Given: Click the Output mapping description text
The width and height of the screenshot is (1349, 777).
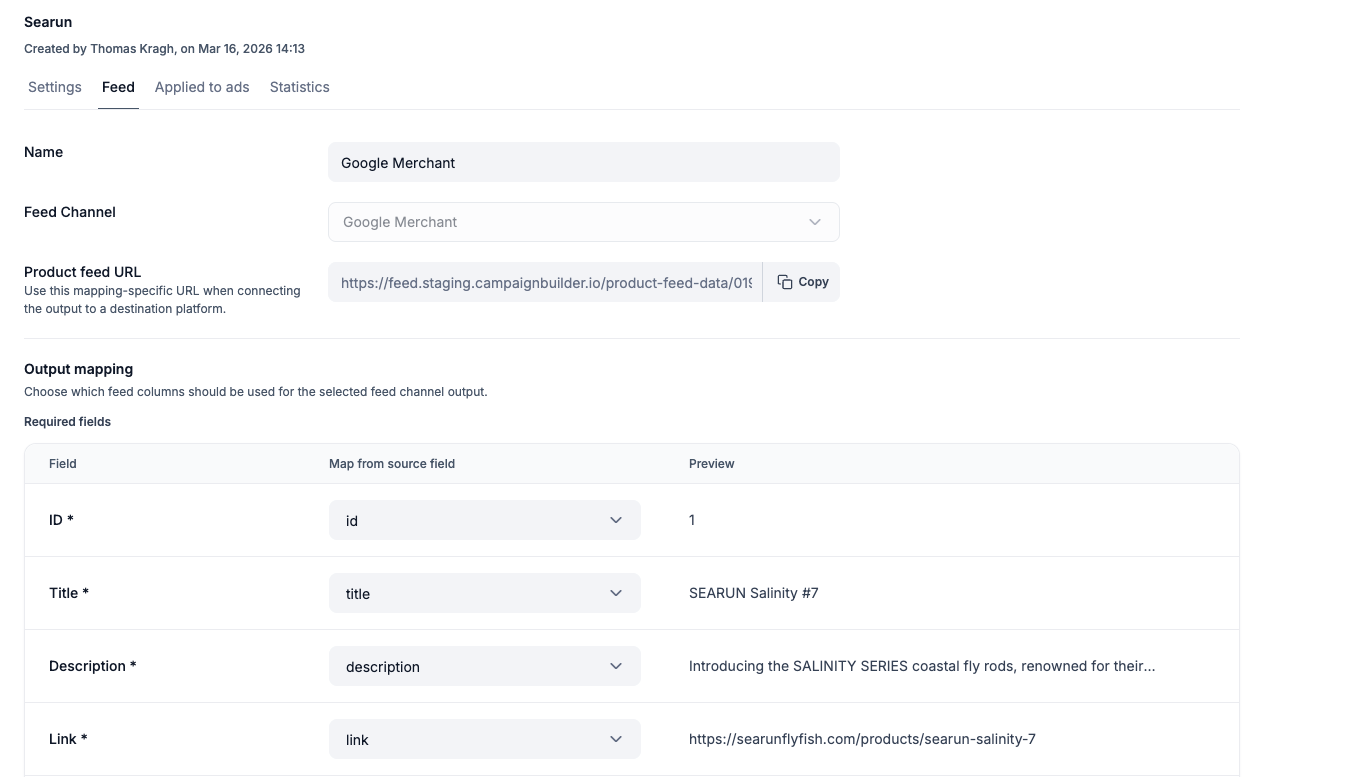Looking at the screenshot, I should (x=255, y=392).
